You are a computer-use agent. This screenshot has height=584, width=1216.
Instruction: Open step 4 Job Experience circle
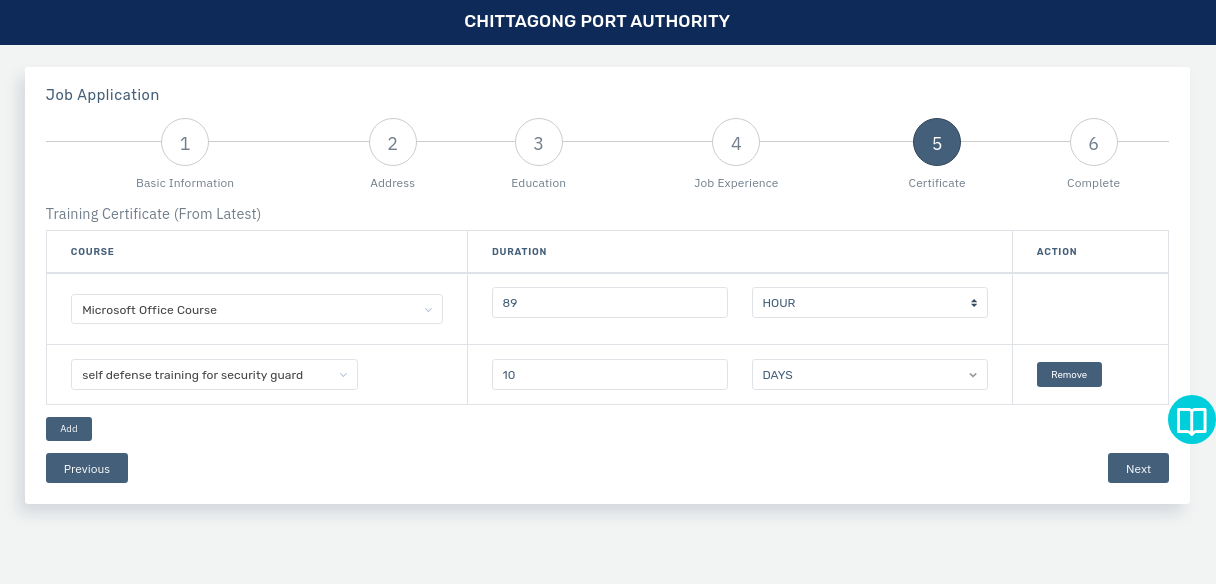coord(736,143)
